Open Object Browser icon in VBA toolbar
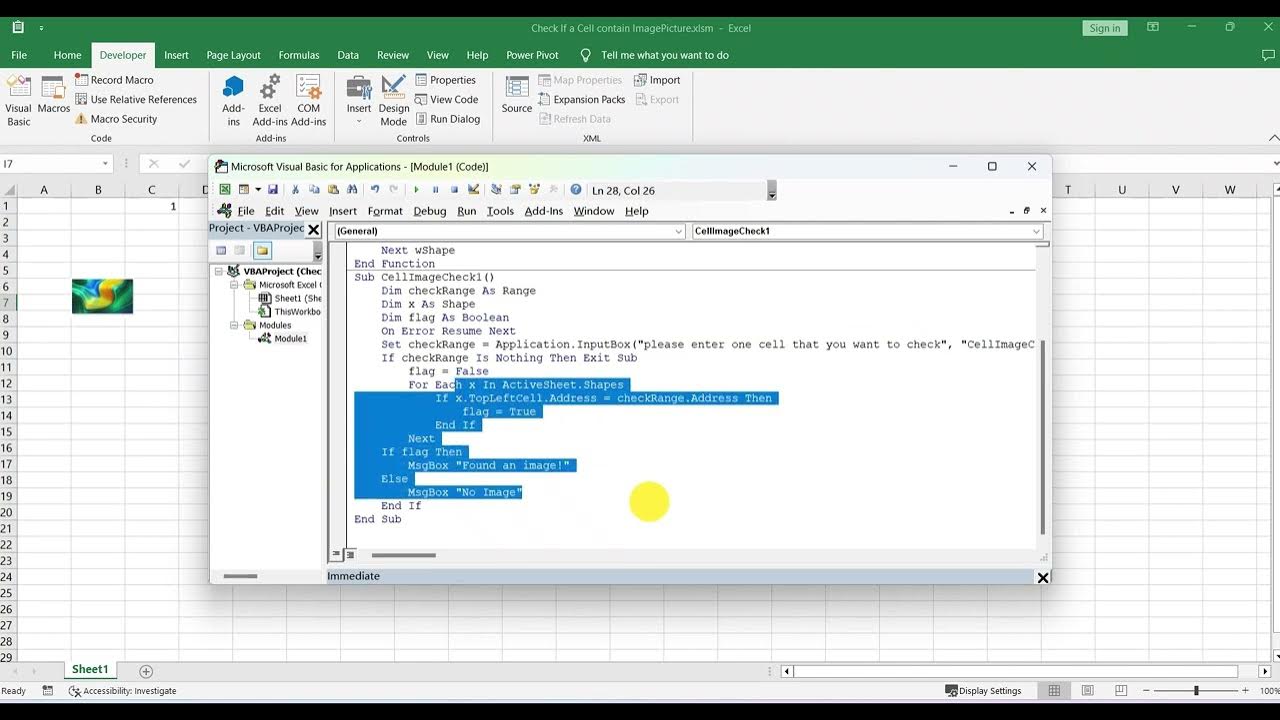Viewport: 1280px width, 720px height. coord(535,190)
